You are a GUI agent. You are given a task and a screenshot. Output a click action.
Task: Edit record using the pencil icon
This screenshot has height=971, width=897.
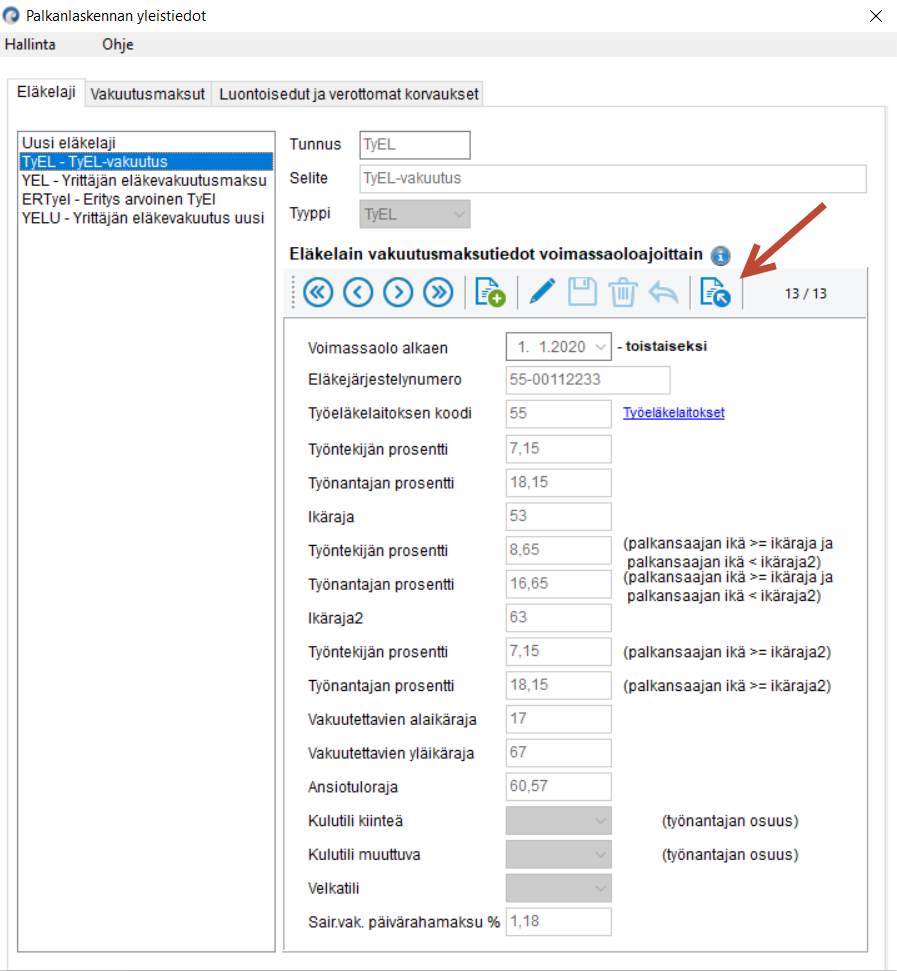coord(542,292)
